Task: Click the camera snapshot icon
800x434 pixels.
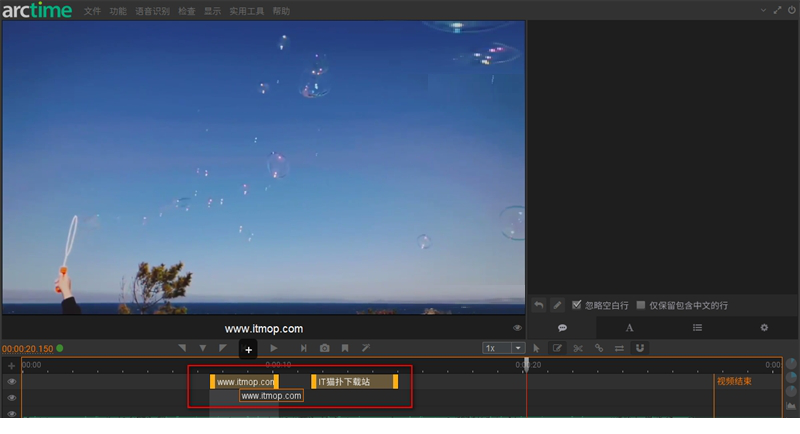Action: coord(324,348)
